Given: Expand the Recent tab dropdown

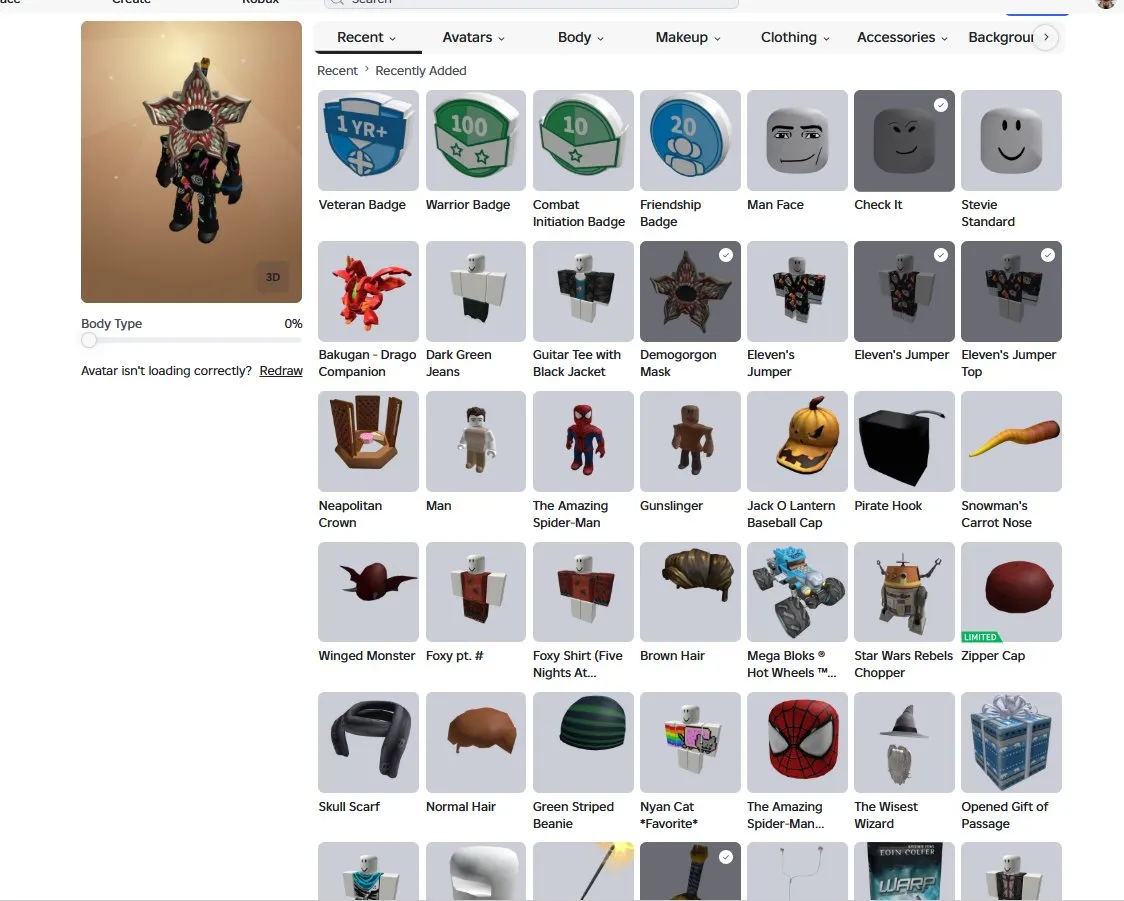Looking at the screenshot, I should click(367, 37).
